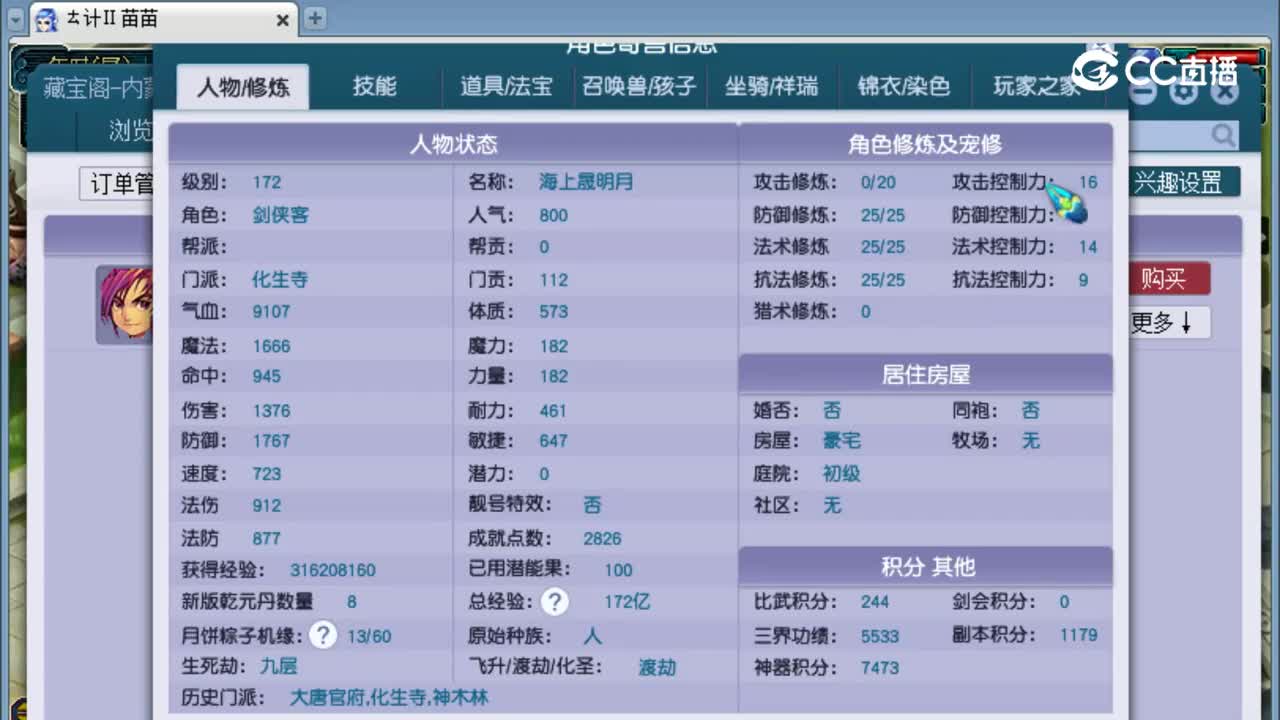Click the 比武积分 value 244
Image resolution: width=1280 pixels, height=720 pixels.
[x=875, y=602]
